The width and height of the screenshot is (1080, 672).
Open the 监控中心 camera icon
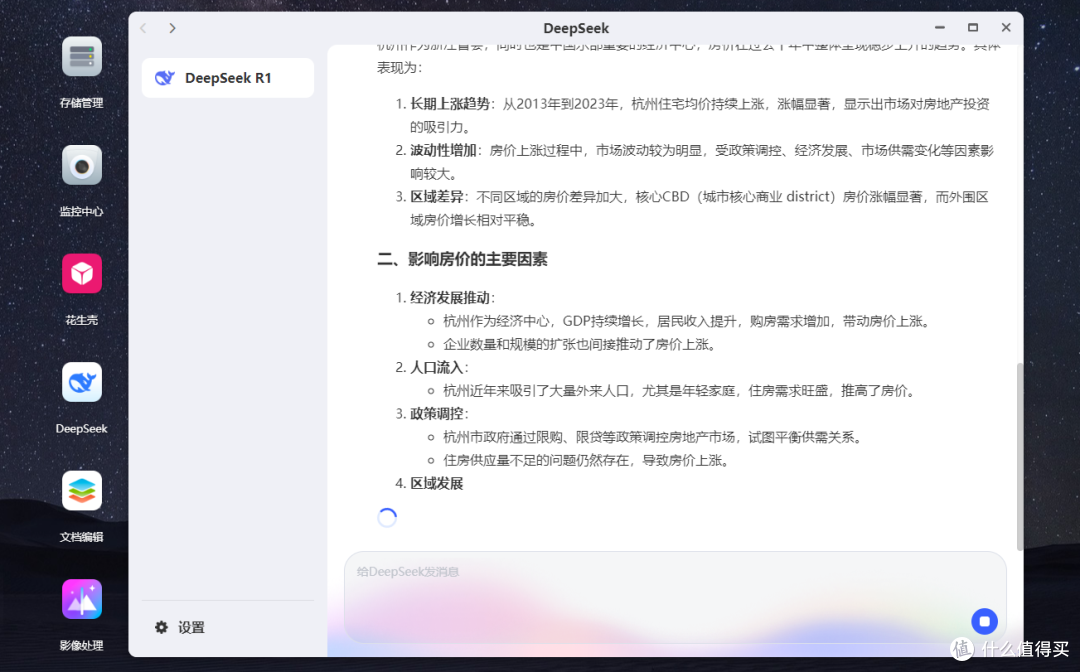[81, 165]
